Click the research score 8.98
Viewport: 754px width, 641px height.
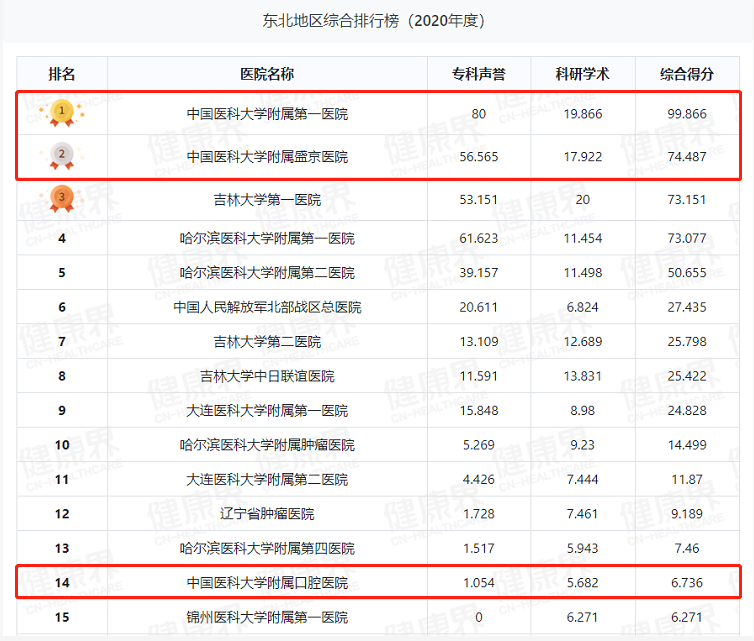point(583,411)
